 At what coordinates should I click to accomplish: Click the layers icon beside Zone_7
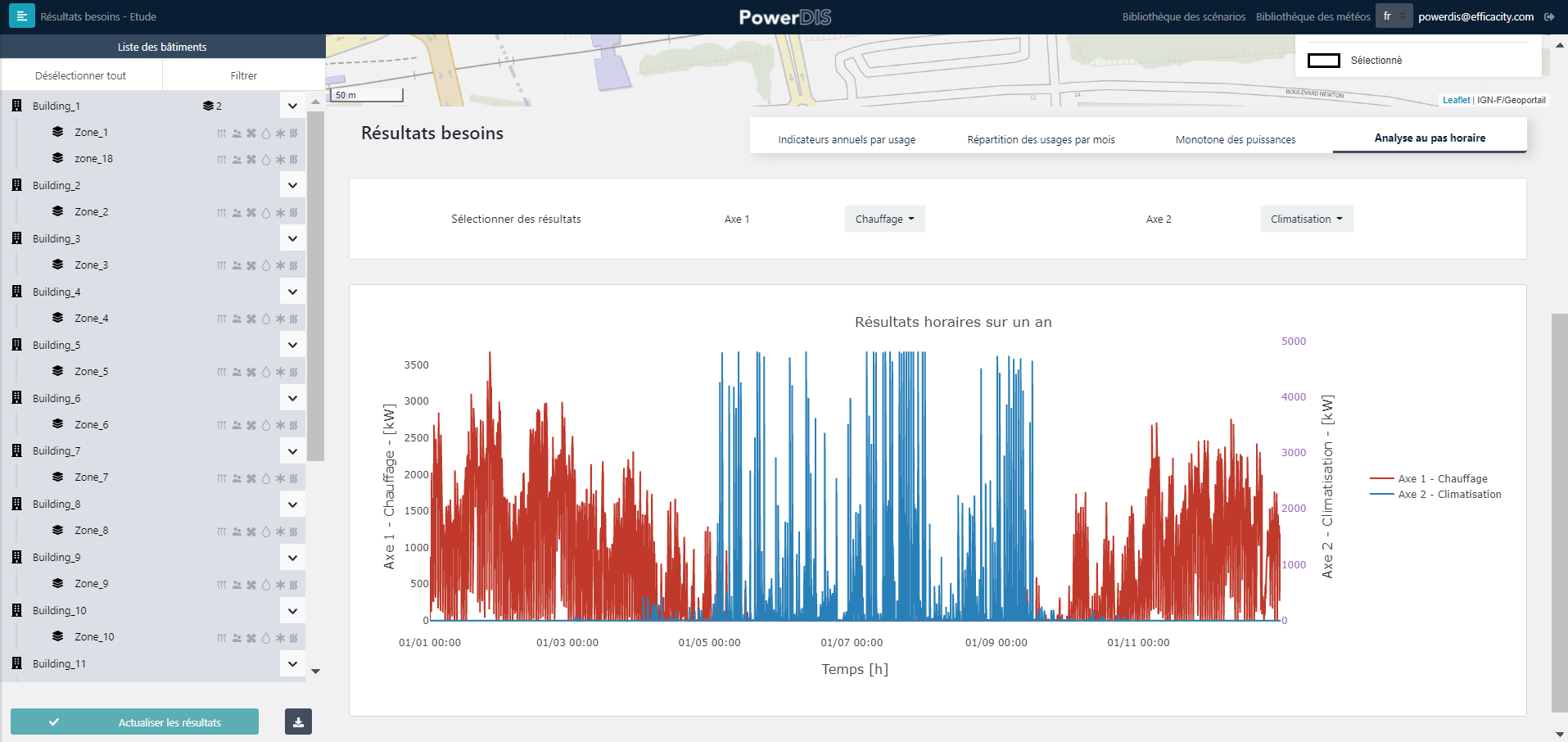click(x=57, y=477)
